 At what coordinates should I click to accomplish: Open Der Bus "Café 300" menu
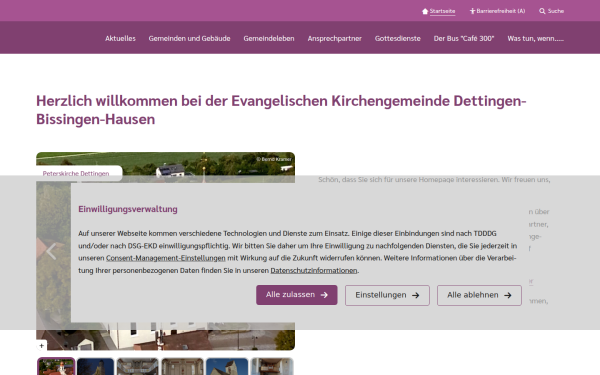[x=464, y=38]
